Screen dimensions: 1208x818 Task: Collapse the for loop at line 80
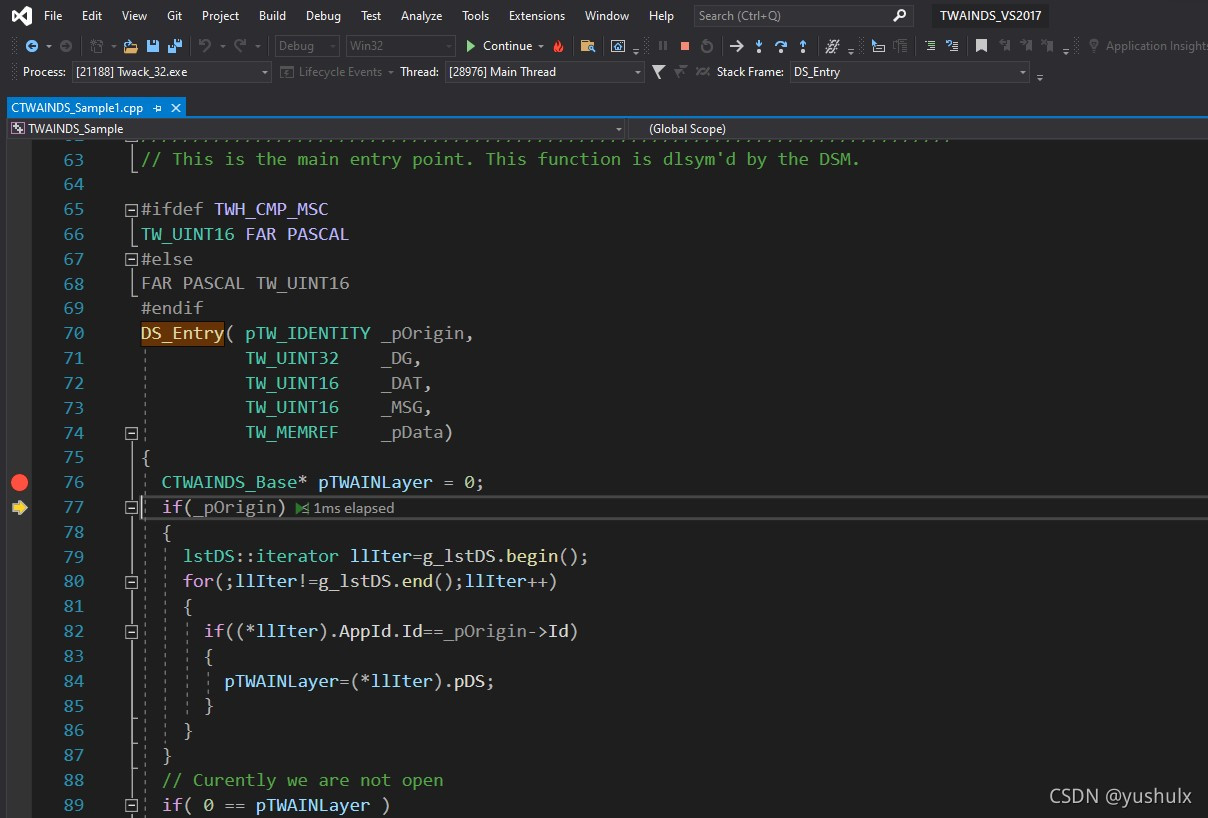[x=131, y=582]
